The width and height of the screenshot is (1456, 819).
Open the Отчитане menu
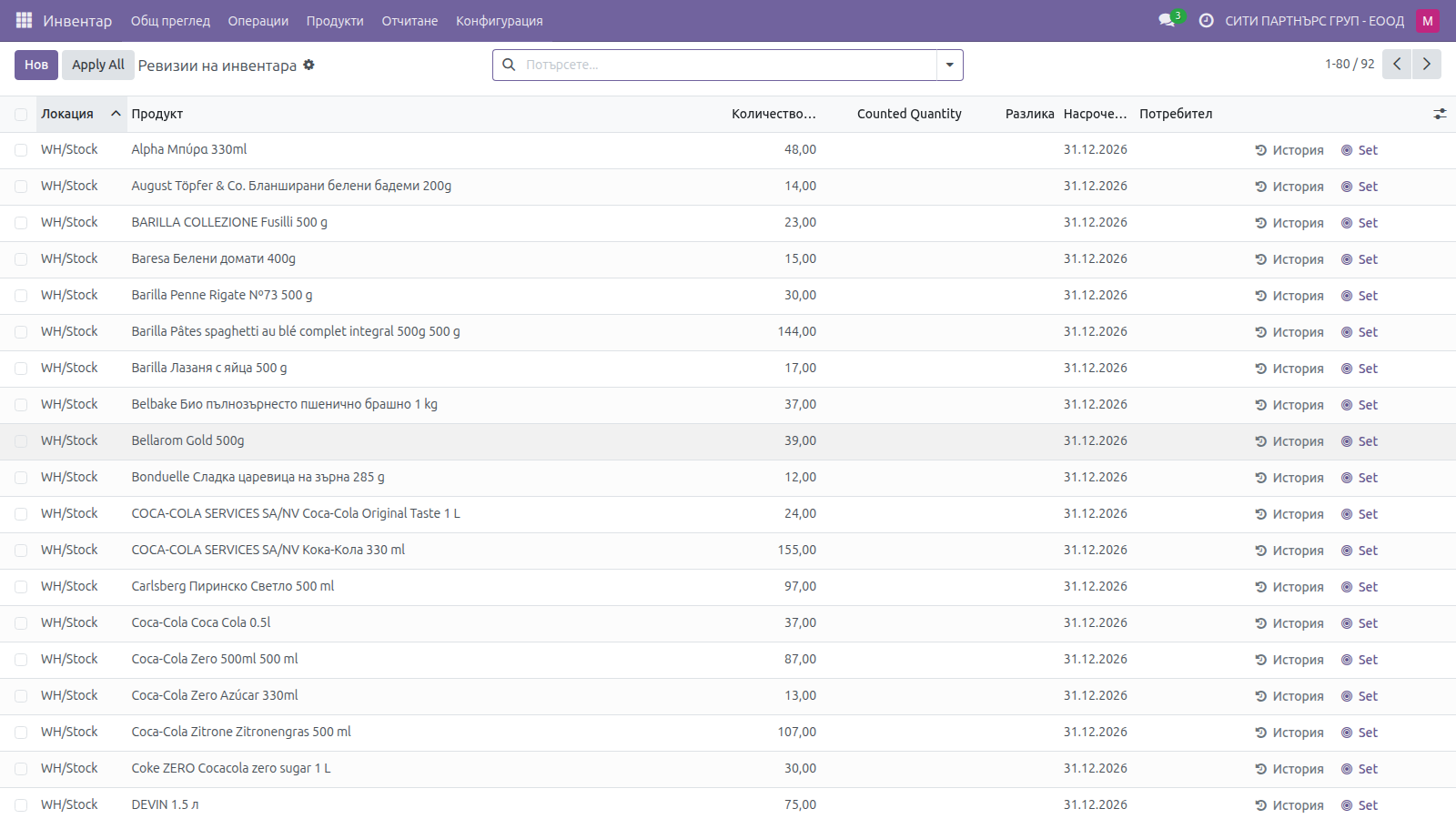[x=409, y=20]
